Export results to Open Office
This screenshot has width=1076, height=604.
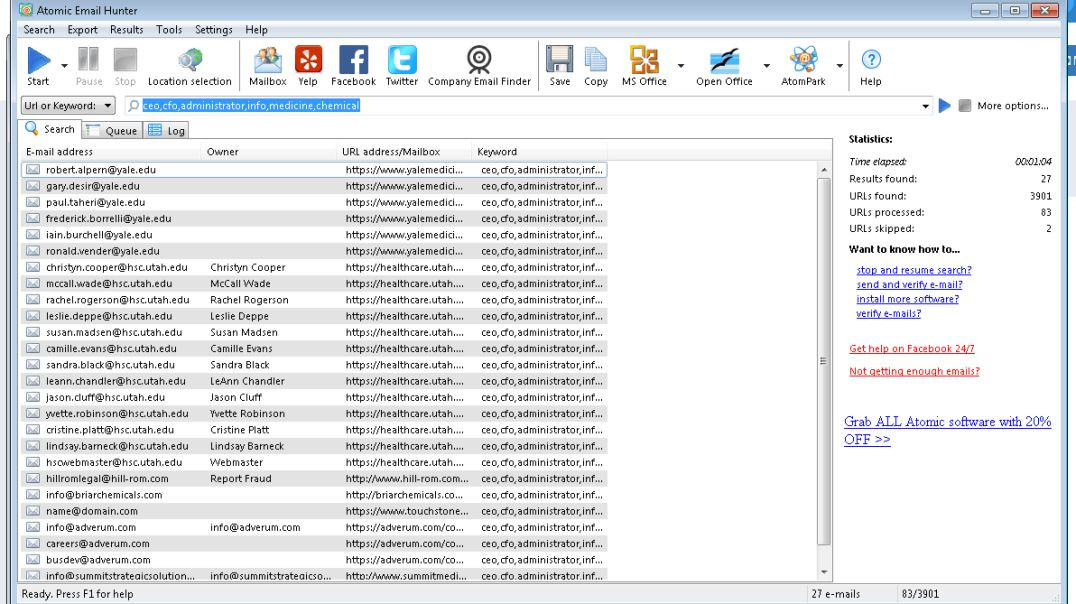[x=724, y=66]
